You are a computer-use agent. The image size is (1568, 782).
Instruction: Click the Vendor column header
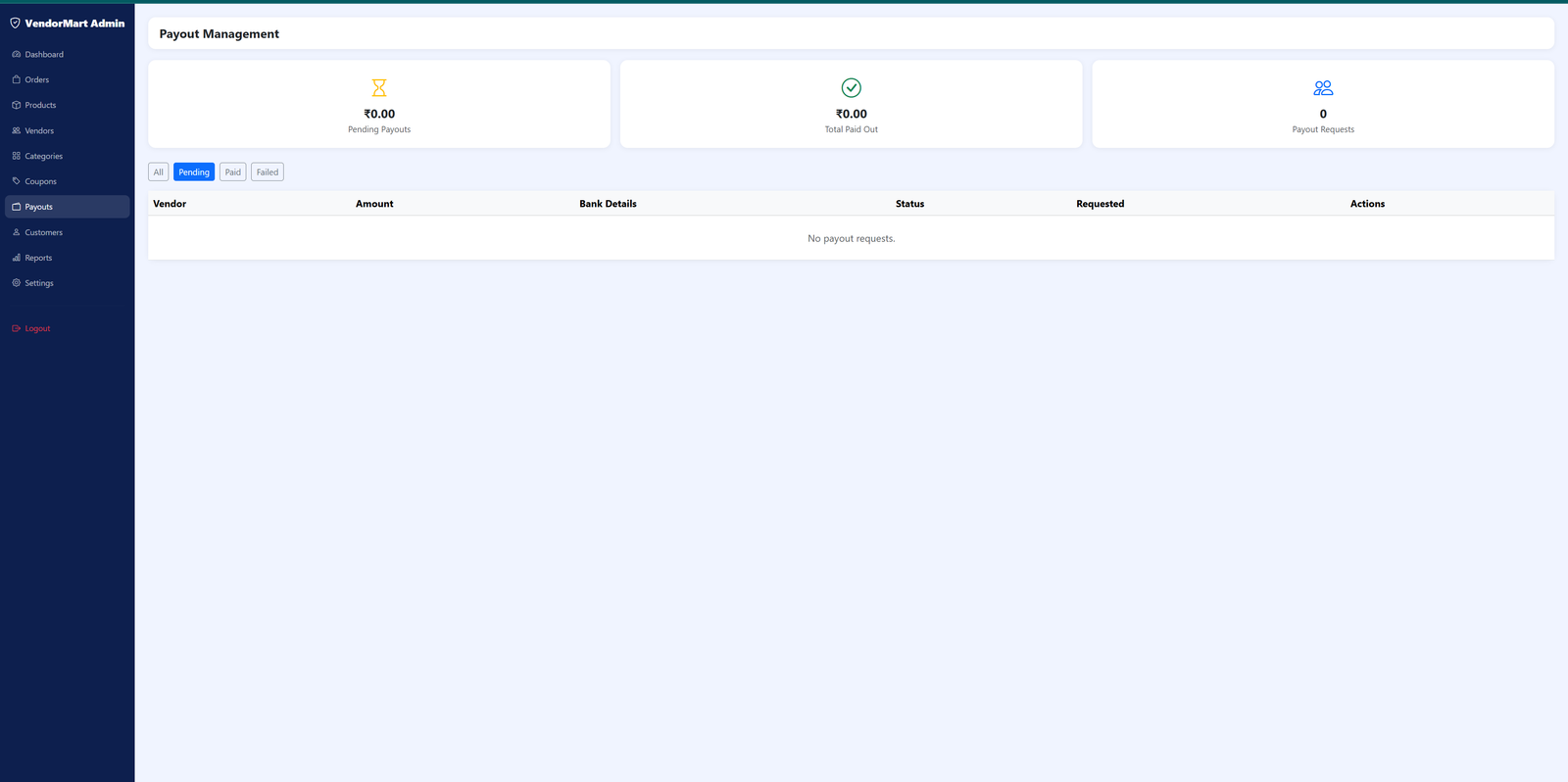pos(170,204)
